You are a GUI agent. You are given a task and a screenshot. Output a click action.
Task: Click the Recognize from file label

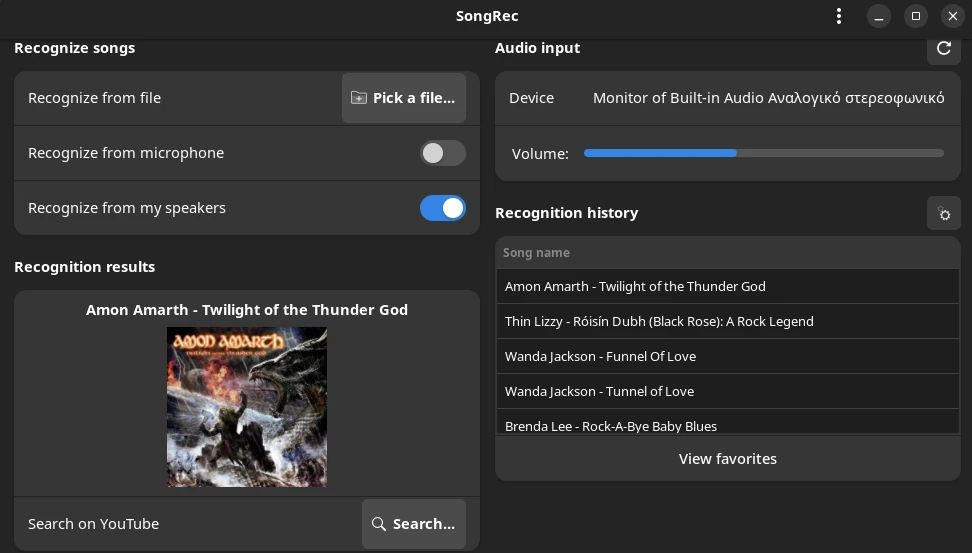[x=94, y=98]
